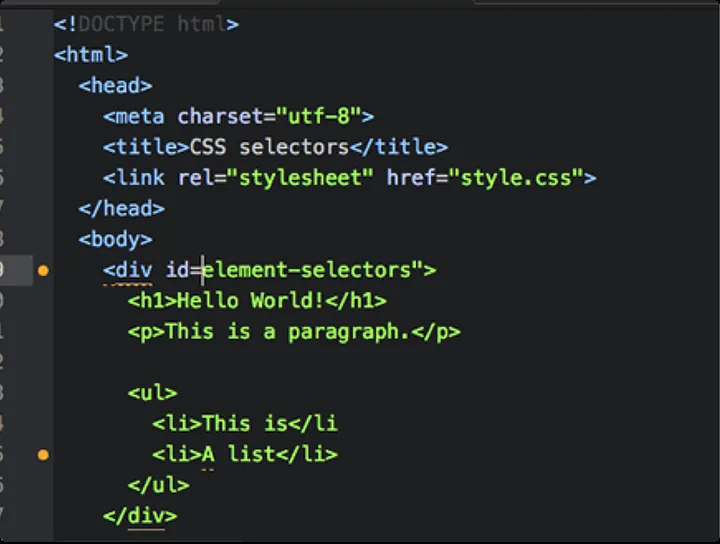Click the list item text 'A list'
Image resolution: width=720 pixels, height=544 pixels.
point(238,454)
